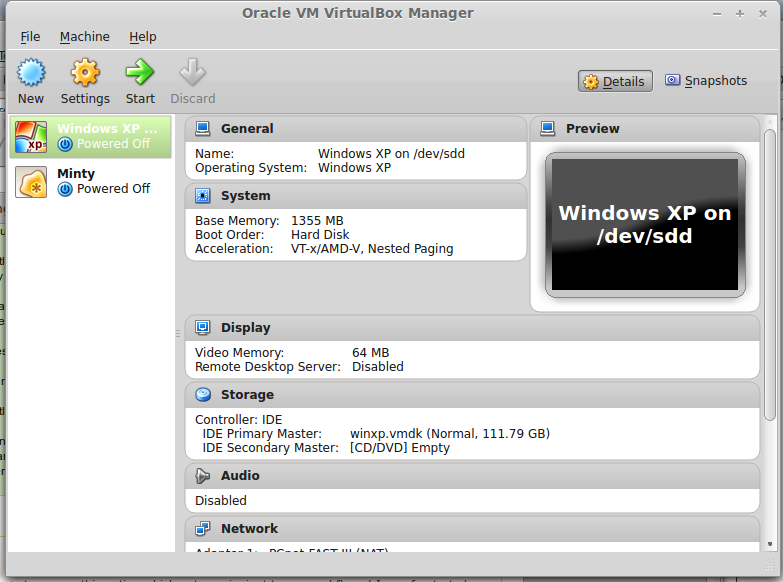Switch to the Snapshots view

tap(706, 81)
